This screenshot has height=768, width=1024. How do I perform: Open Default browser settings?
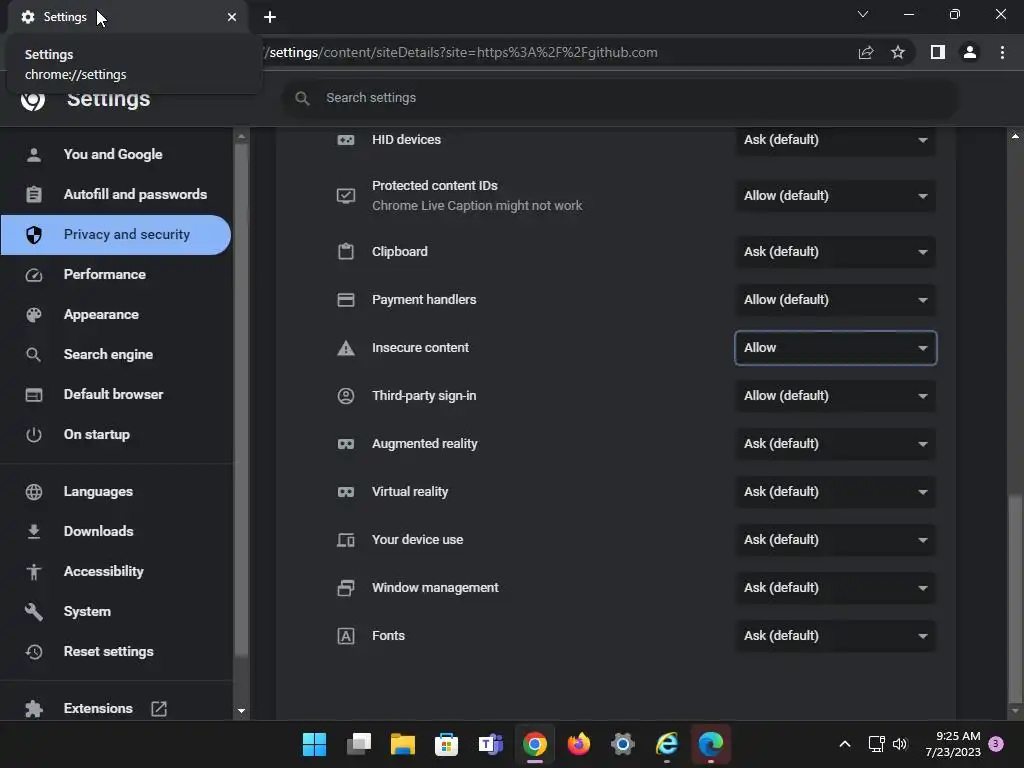tap(116, 394)
